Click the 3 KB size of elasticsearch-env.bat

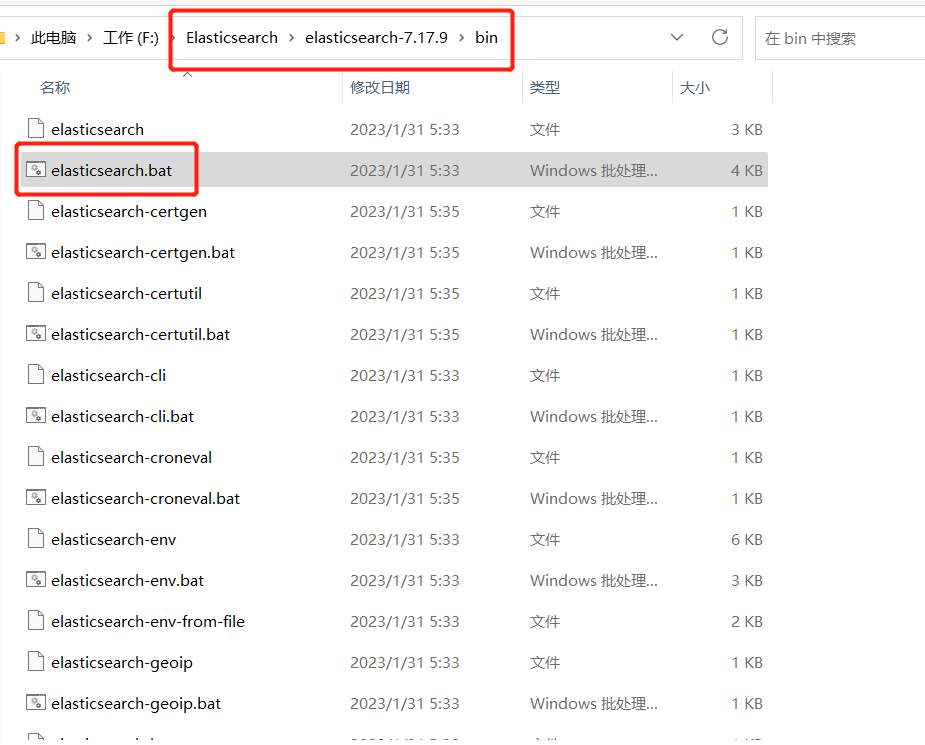pyautogui.click(x=747, y=580)
